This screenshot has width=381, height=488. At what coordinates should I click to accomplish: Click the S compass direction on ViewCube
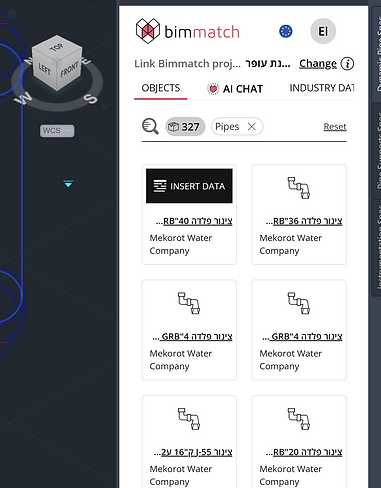tap(90, 99)
